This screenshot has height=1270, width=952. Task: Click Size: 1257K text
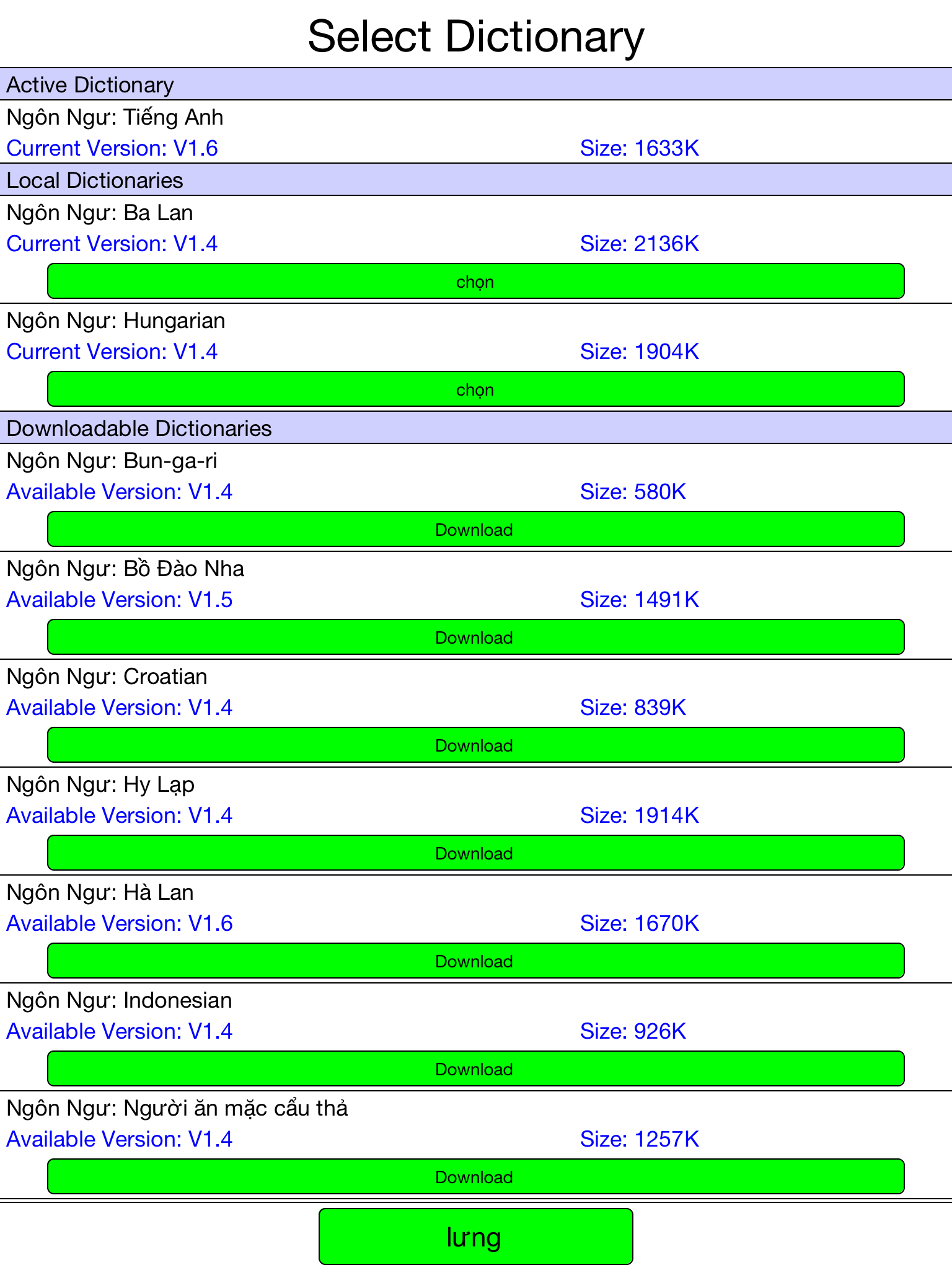640,1139
